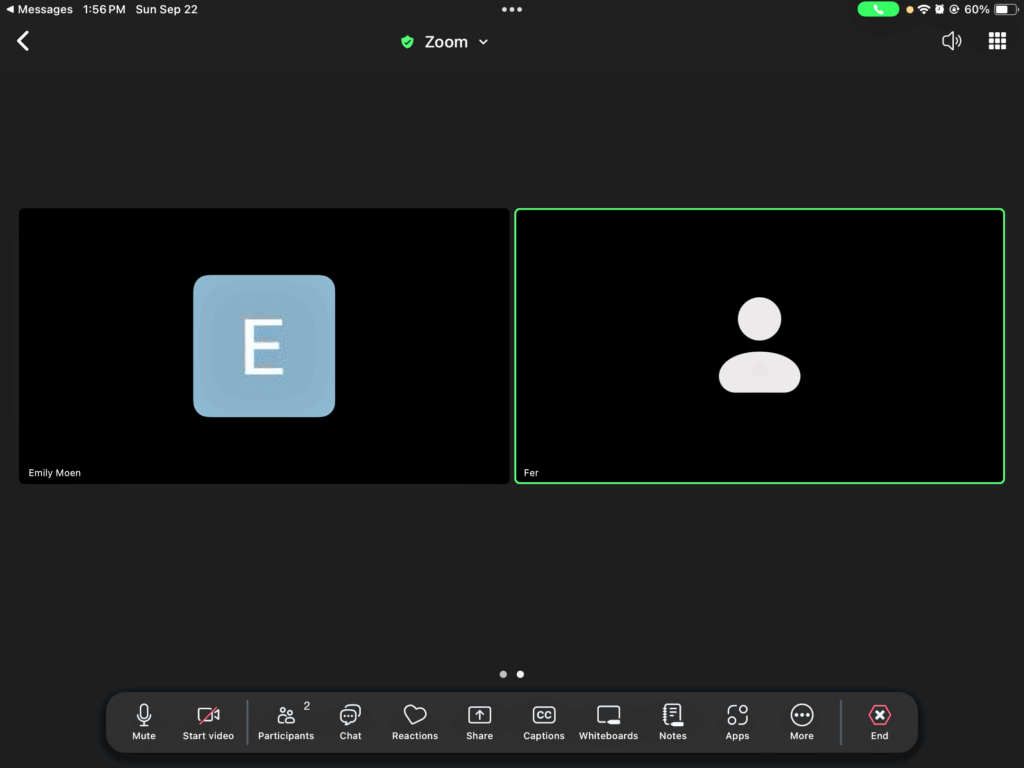Viewport: 1024px width, 768px height.
Task: Open the Apps panel
Action: click(x=737, y=722)
